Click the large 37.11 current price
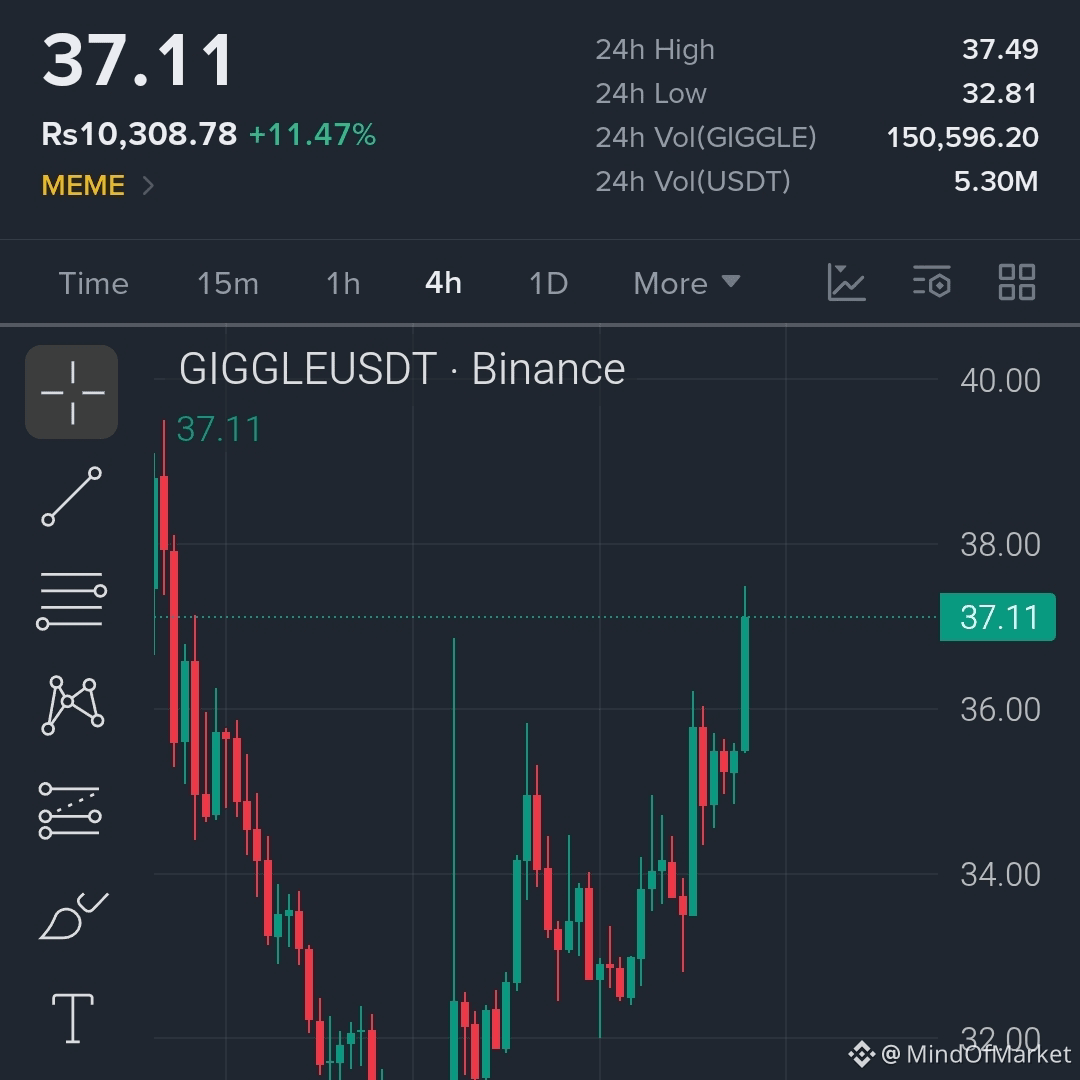The width and height of the screenshot is (1080, 1080). point(138,61)
